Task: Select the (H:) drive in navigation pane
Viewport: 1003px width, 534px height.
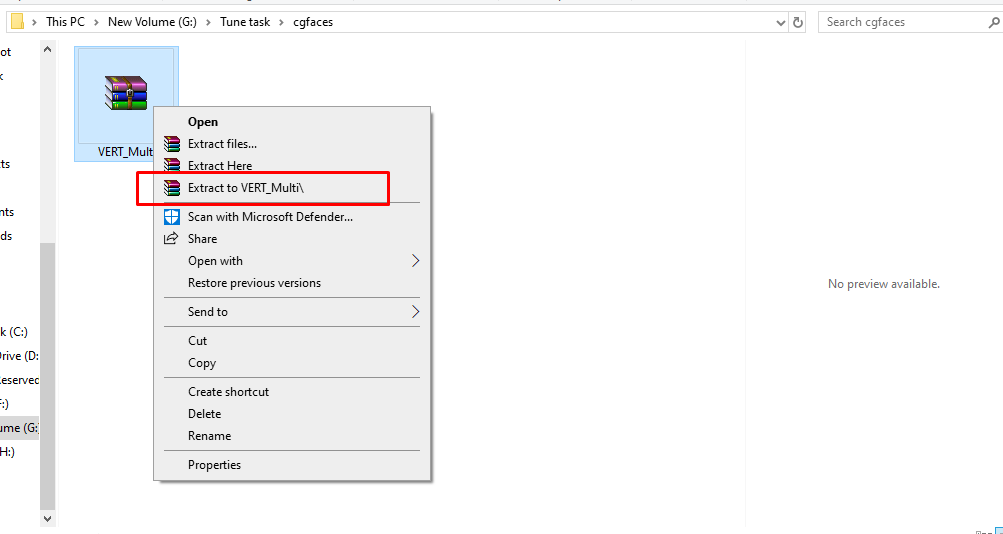Action: [x=8, y=452]
